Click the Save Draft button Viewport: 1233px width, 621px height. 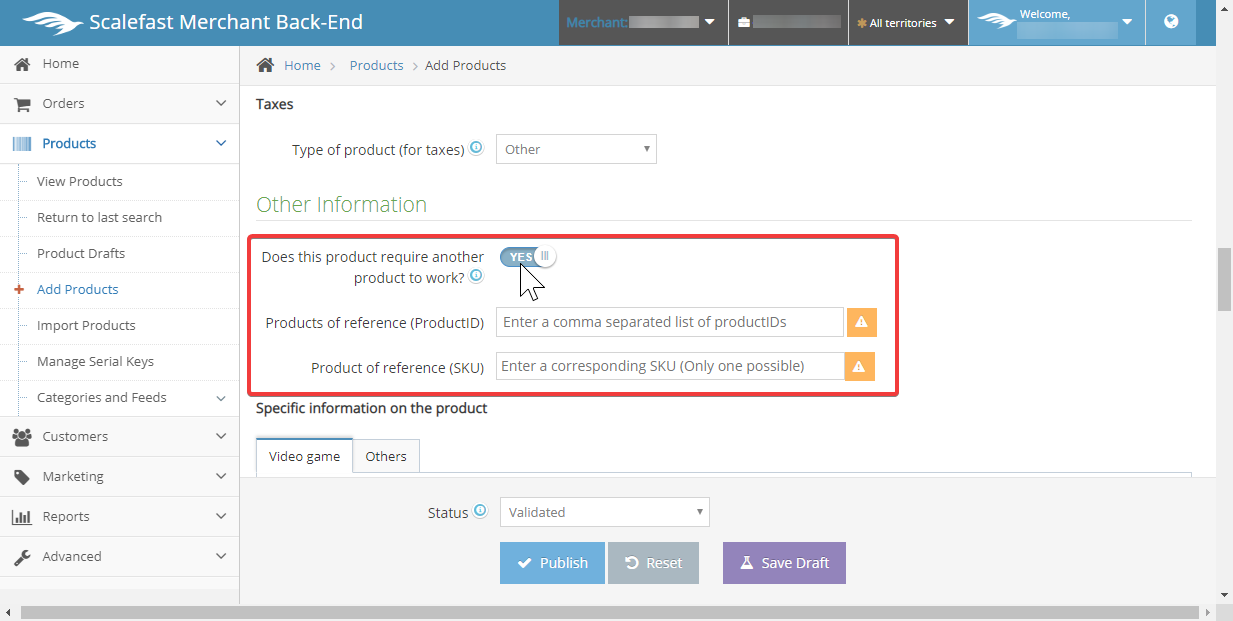[x=784, y=563]
